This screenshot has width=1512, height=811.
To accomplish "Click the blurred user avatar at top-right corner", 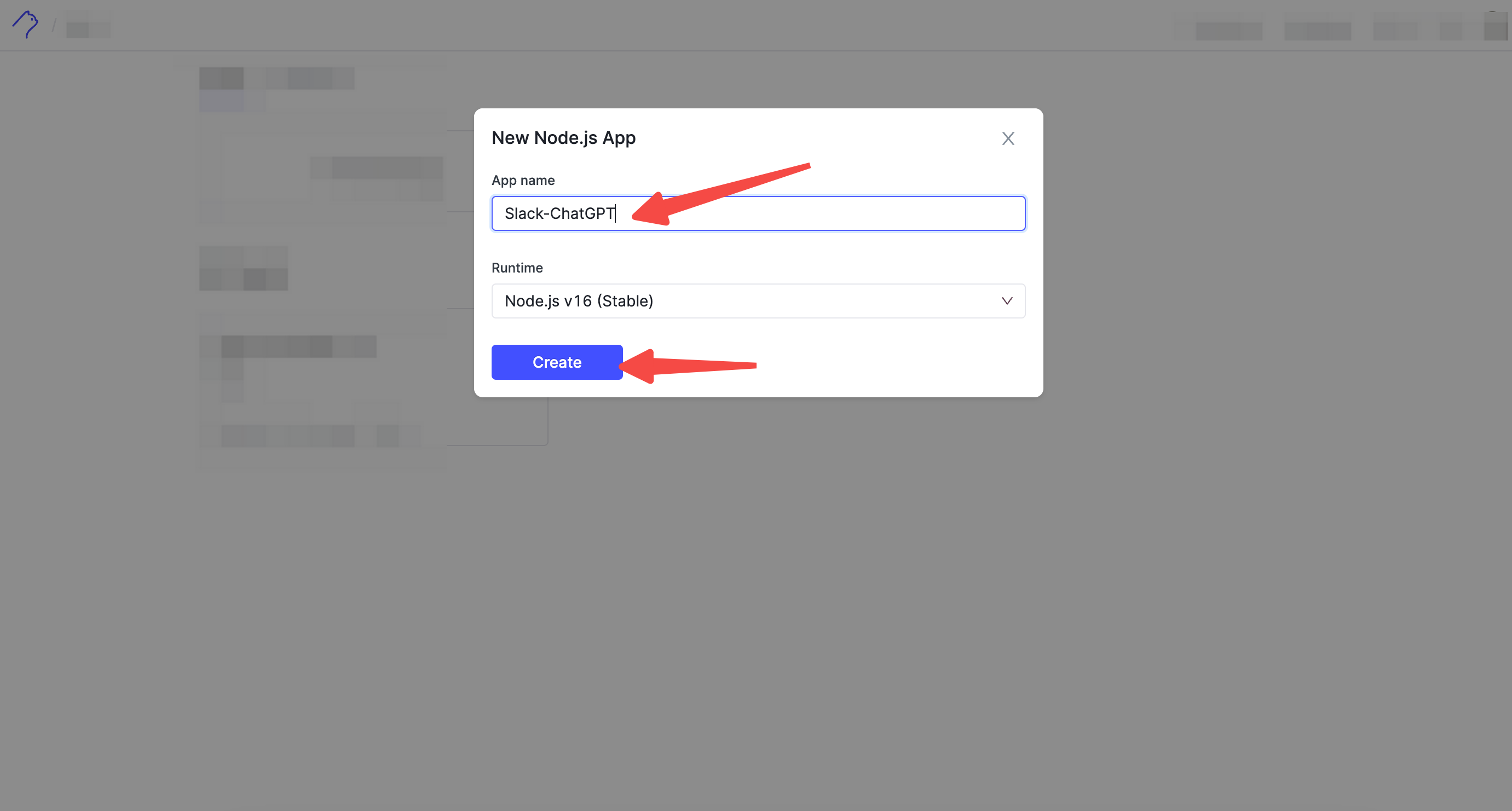I will [x=1495, y=27].
